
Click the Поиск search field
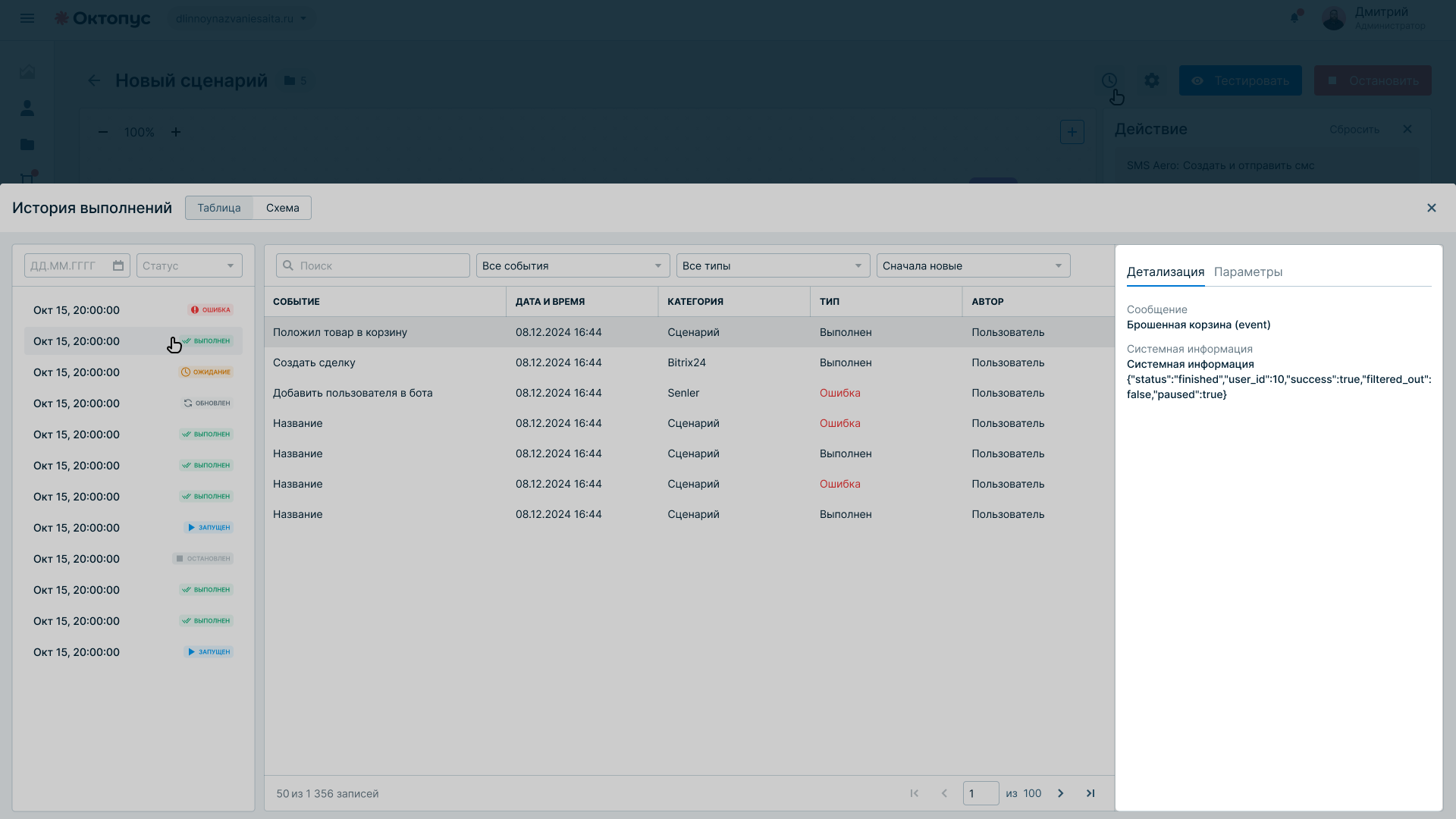pos(373,265)
